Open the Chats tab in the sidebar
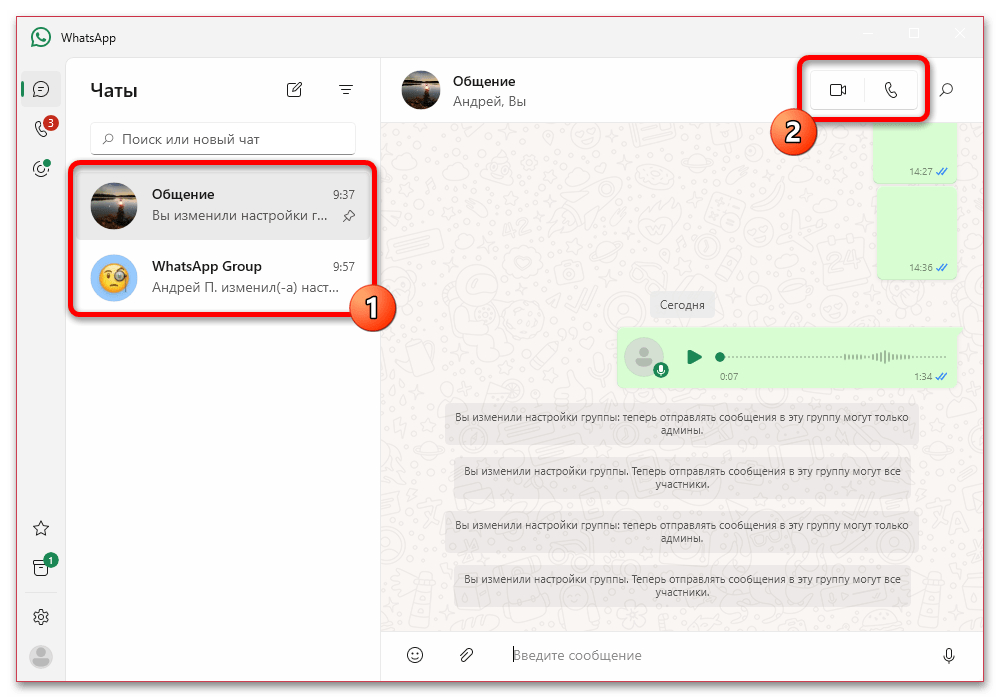 41,89
